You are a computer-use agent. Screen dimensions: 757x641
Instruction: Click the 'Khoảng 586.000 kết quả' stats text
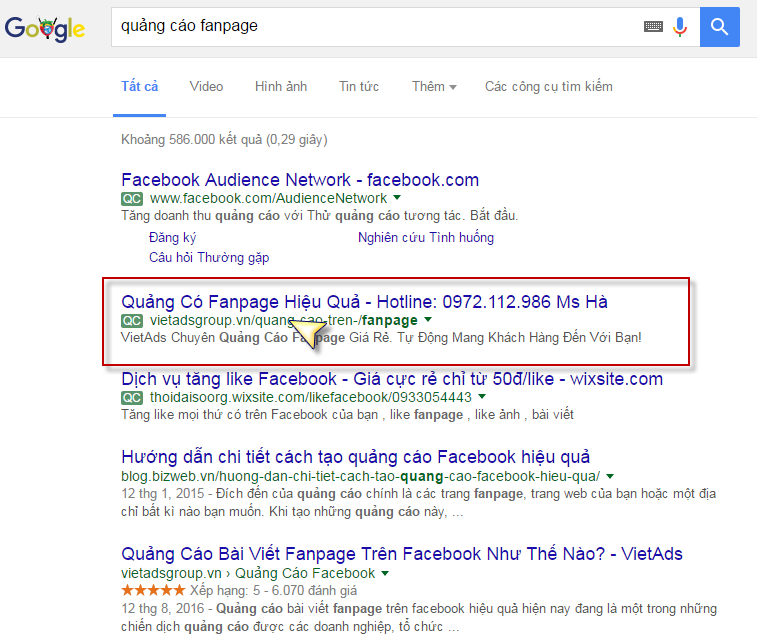(x=224, y=139)
